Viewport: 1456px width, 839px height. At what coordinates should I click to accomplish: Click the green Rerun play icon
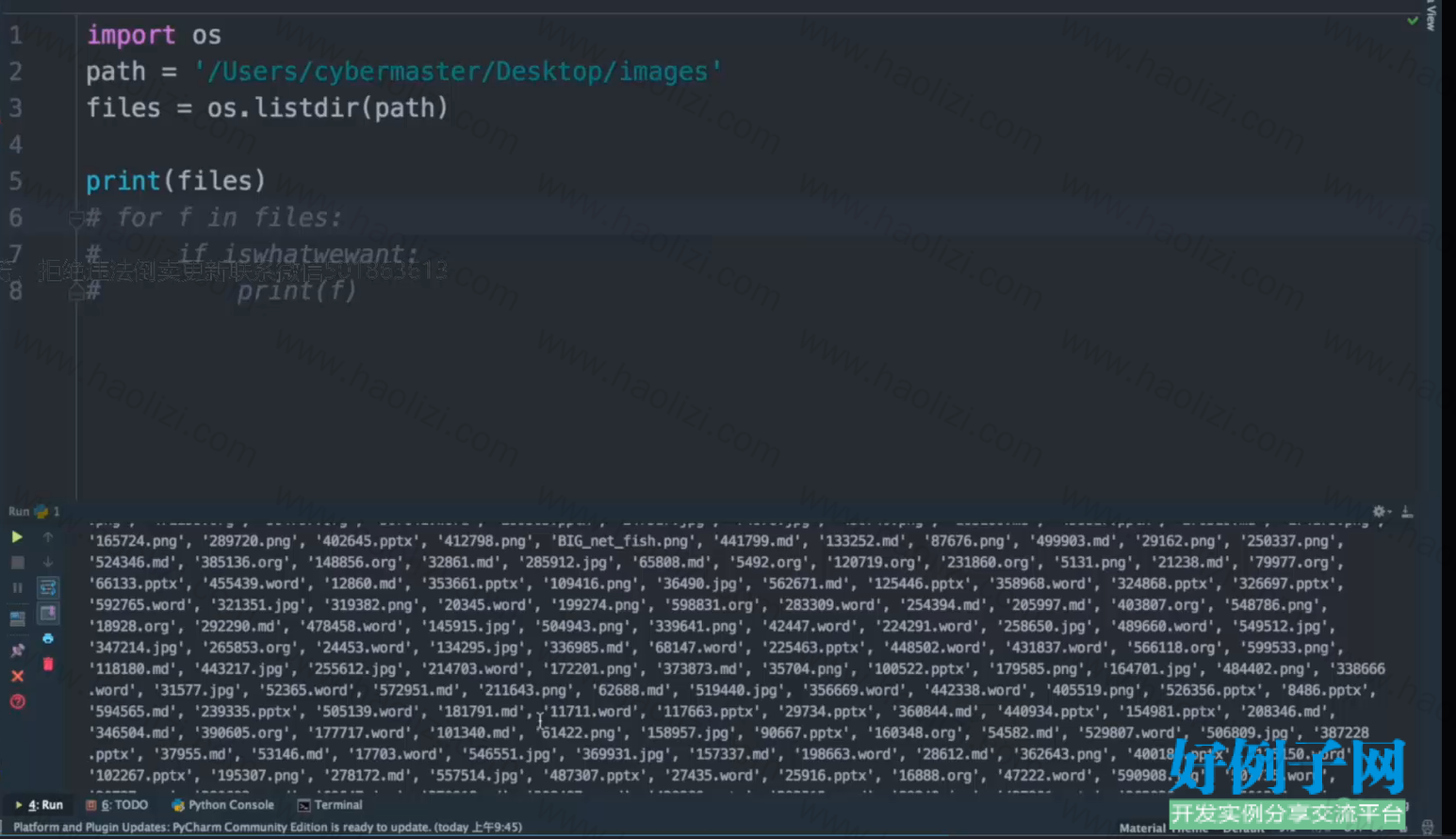coord(17,536)
